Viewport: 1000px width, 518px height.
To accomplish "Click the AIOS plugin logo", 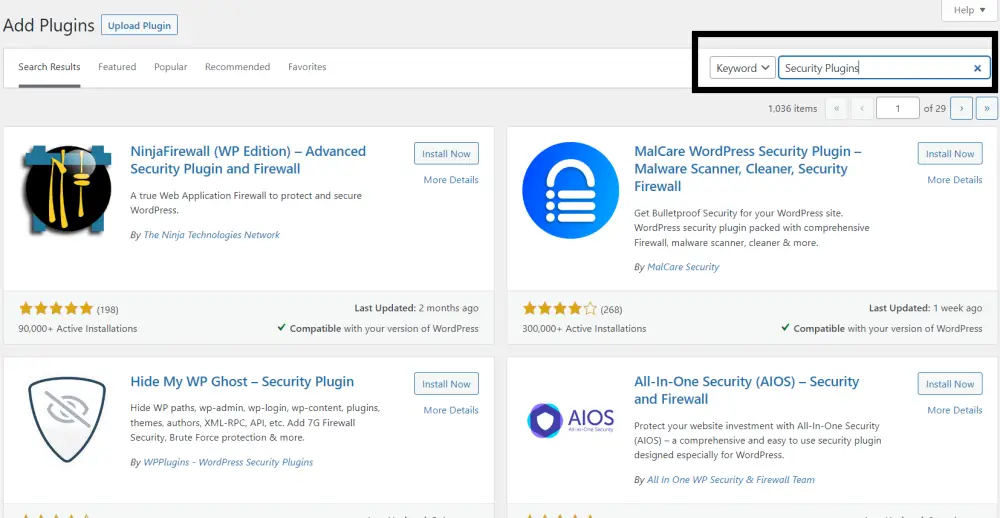I will [570, 420].
